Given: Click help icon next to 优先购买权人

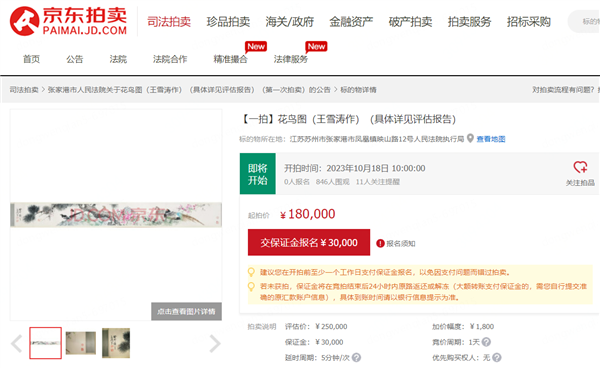Looking at the screenshot, I should click(x=497, y=358).
